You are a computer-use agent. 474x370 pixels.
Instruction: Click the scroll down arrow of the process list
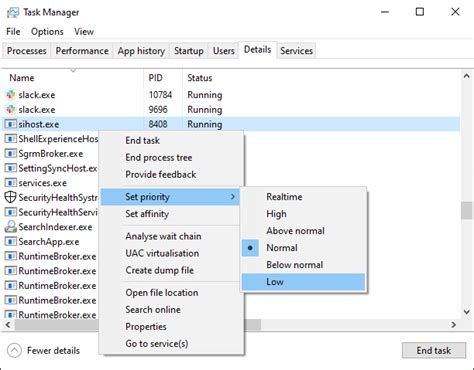click(466, 312)
